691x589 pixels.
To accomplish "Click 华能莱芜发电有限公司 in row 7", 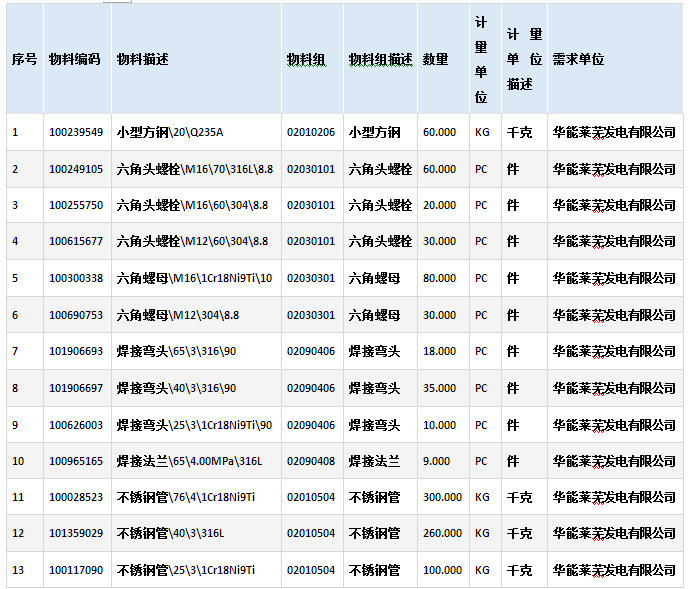I will click(614, 352).
